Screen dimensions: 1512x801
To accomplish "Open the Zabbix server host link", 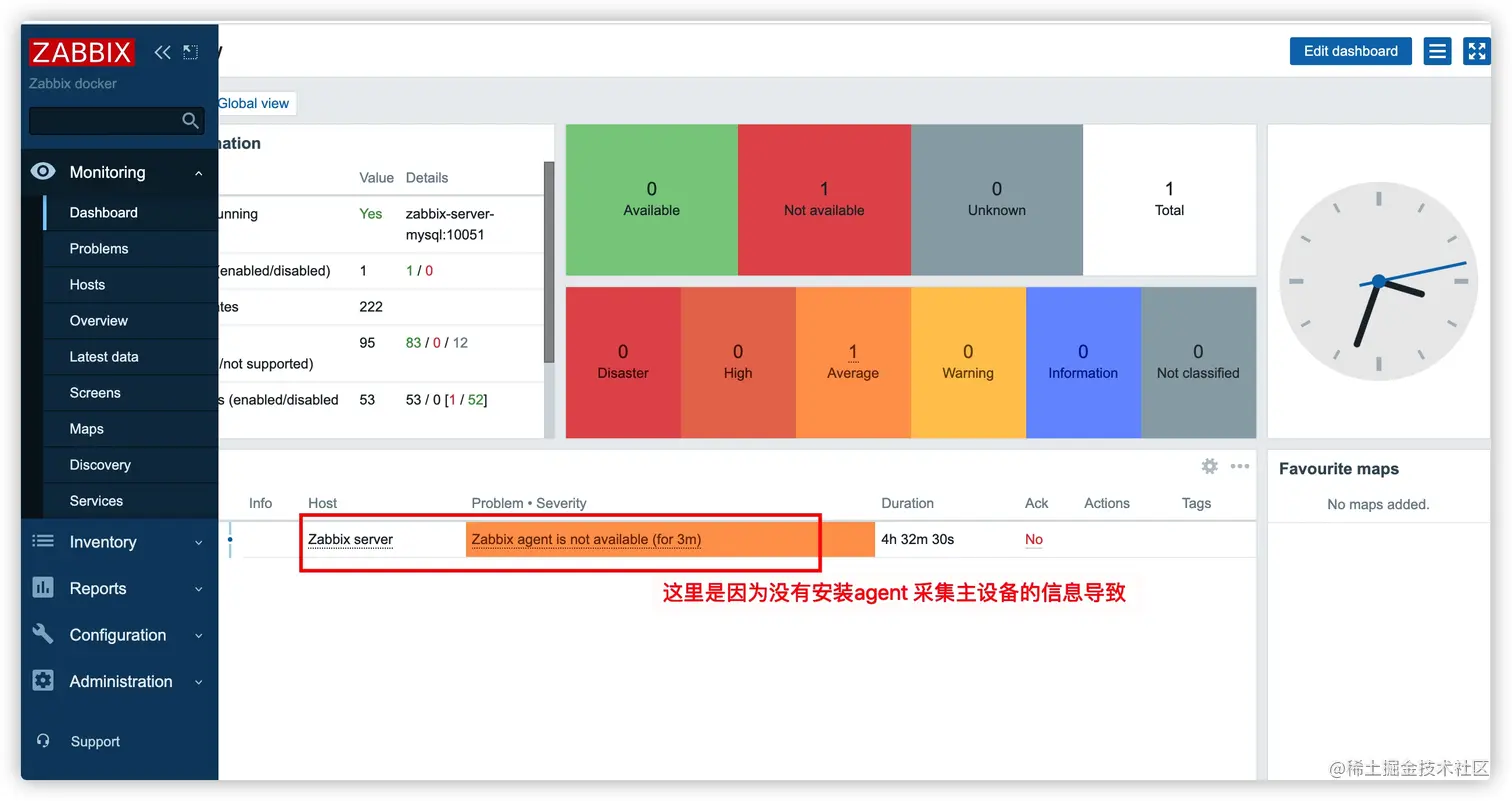I will coord(350,539).
